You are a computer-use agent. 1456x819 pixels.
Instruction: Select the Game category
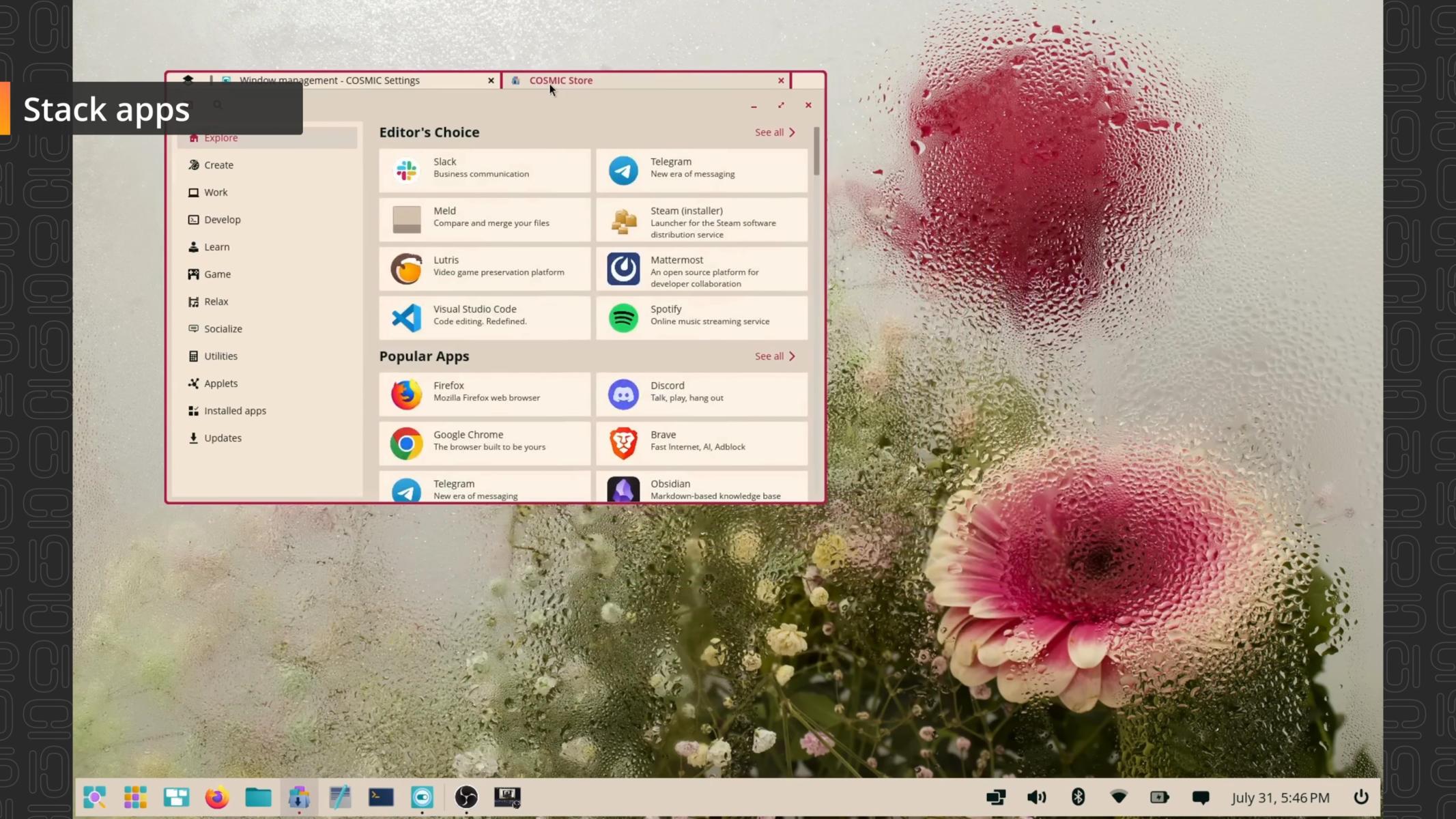(x=267, y=274)
